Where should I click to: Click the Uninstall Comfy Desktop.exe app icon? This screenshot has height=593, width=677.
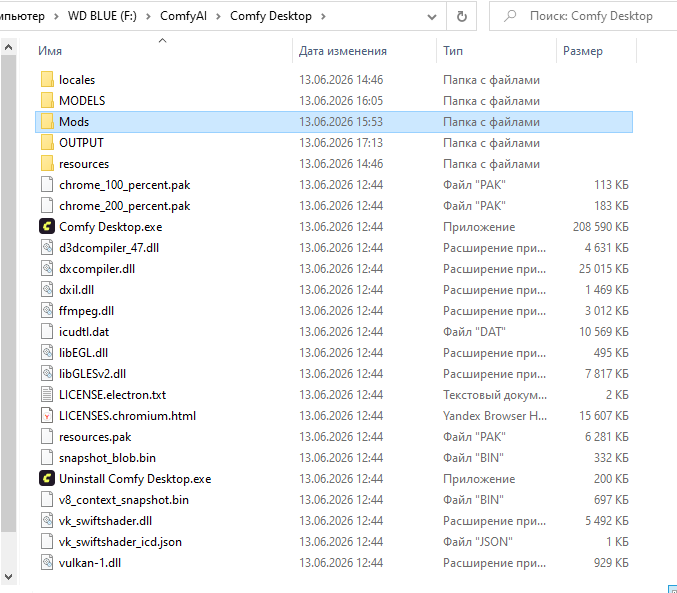tap(47, 478)
